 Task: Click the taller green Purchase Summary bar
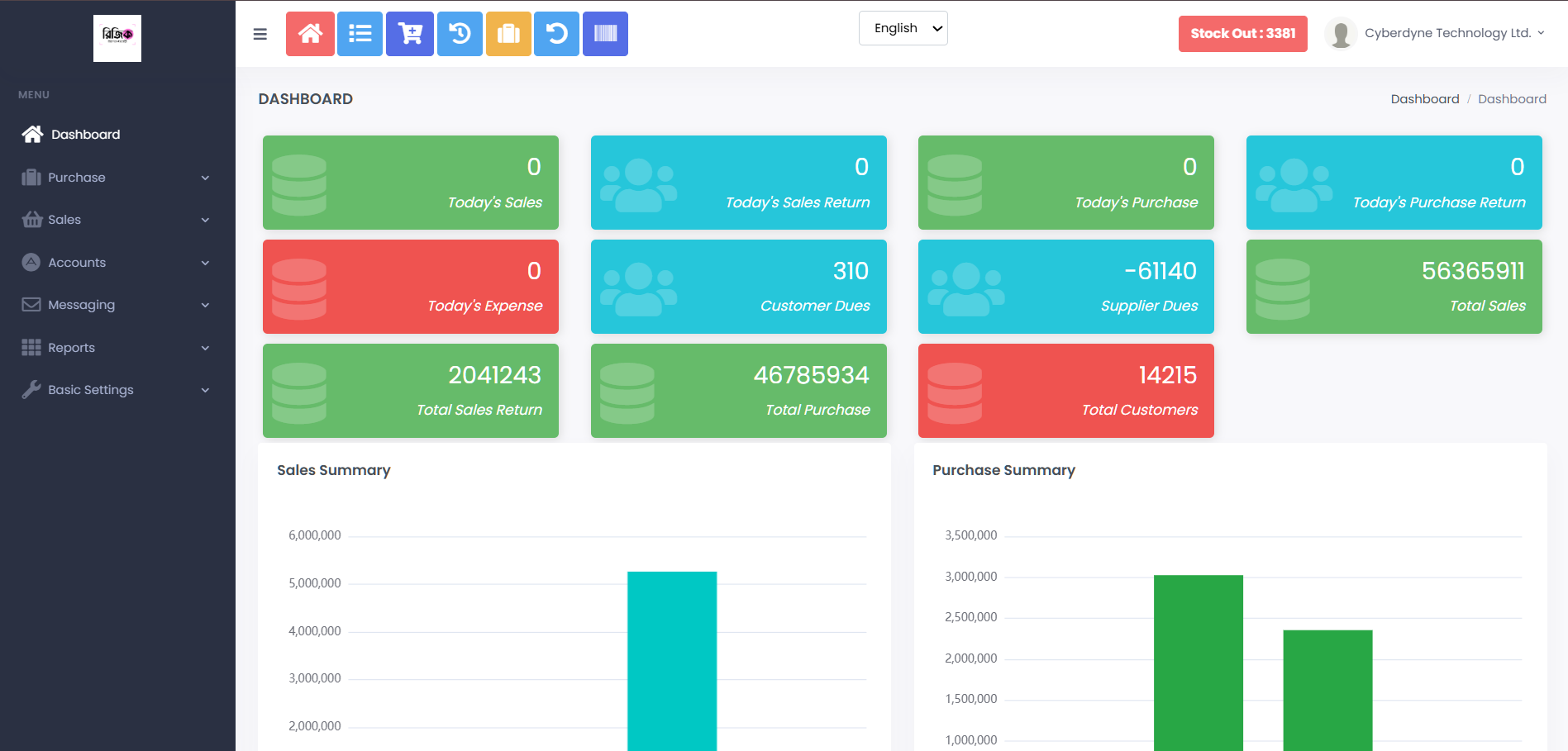click(1199, 663)
